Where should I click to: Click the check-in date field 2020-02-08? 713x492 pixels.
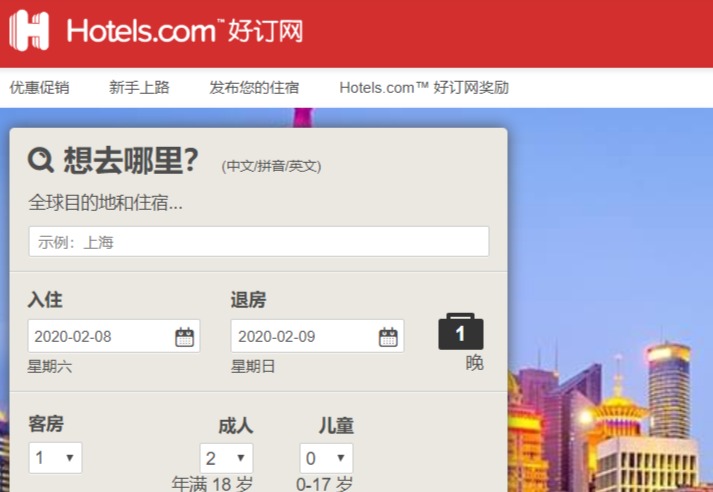(x=114, y=336)
